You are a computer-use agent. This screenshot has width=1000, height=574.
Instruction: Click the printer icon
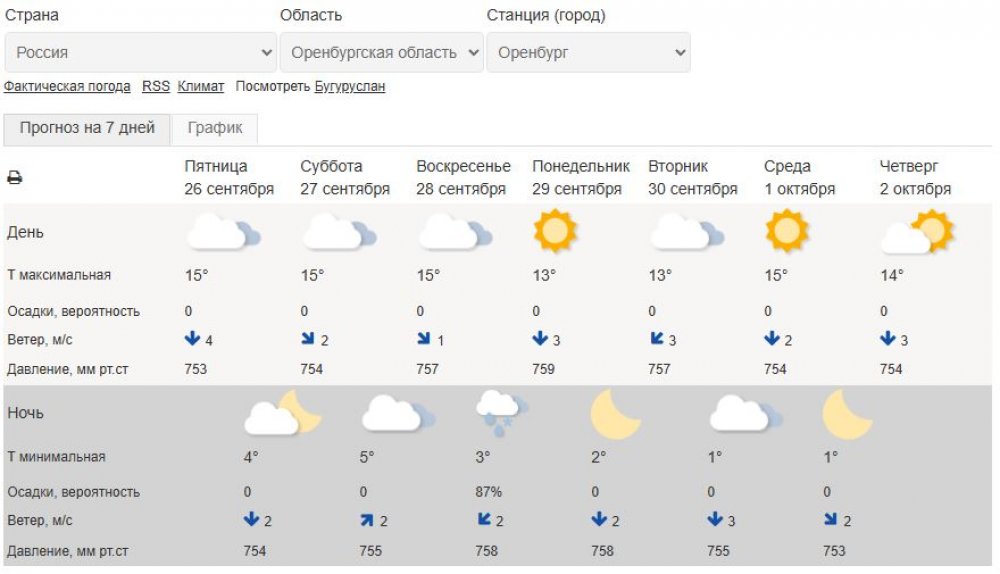pyautogui.click(x=15, y=178)
